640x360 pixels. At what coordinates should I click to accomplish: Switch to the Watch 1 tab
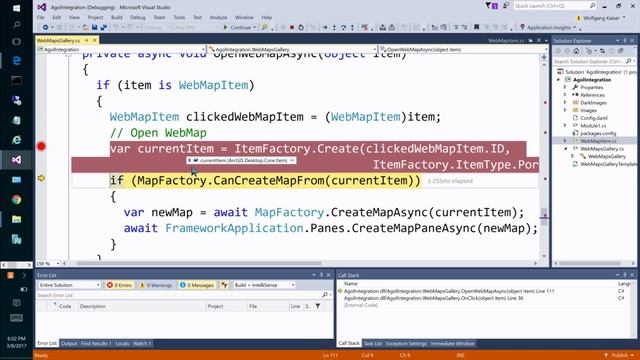tap(142, 344)
